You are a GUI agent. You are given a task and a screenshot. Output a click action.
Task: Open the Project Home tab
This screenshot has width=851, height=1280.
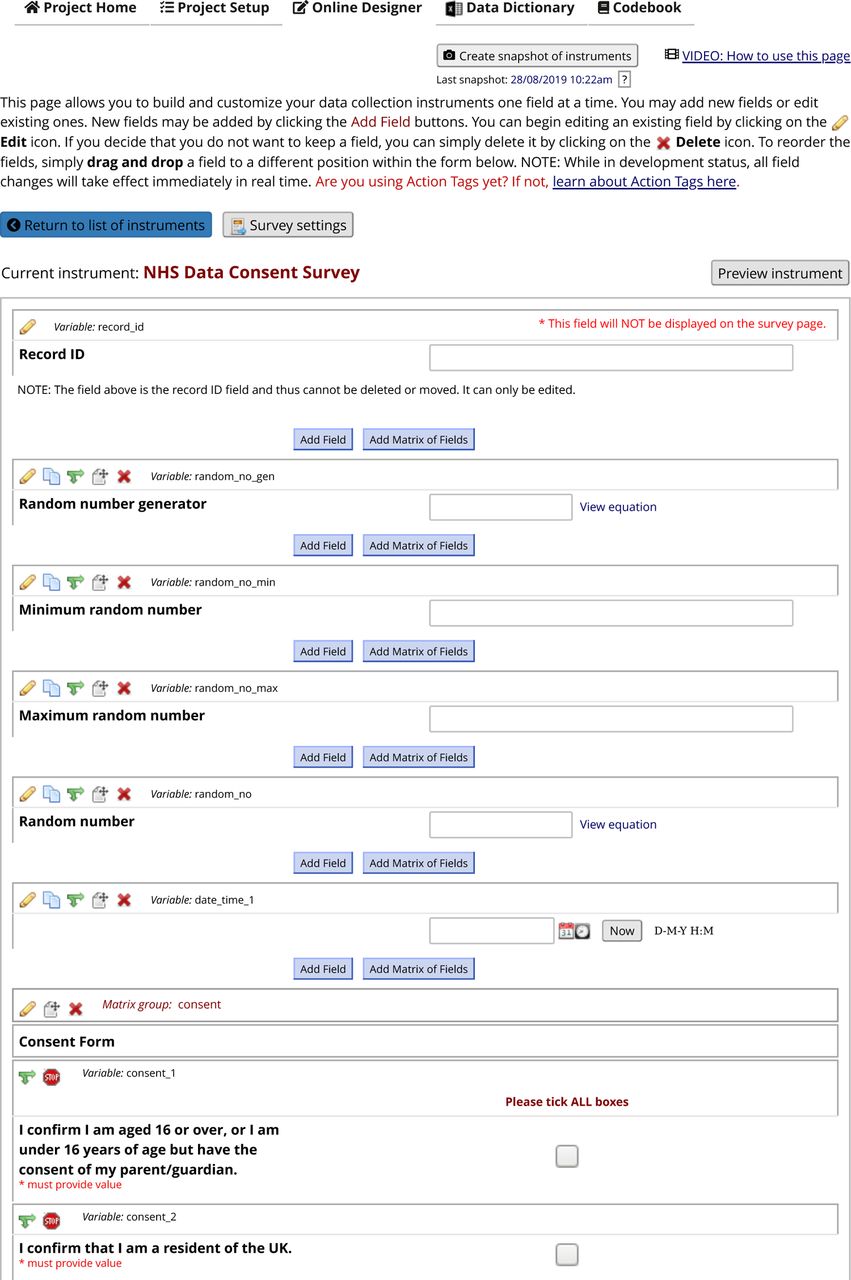pyautogui.click(x=80, y=9)
